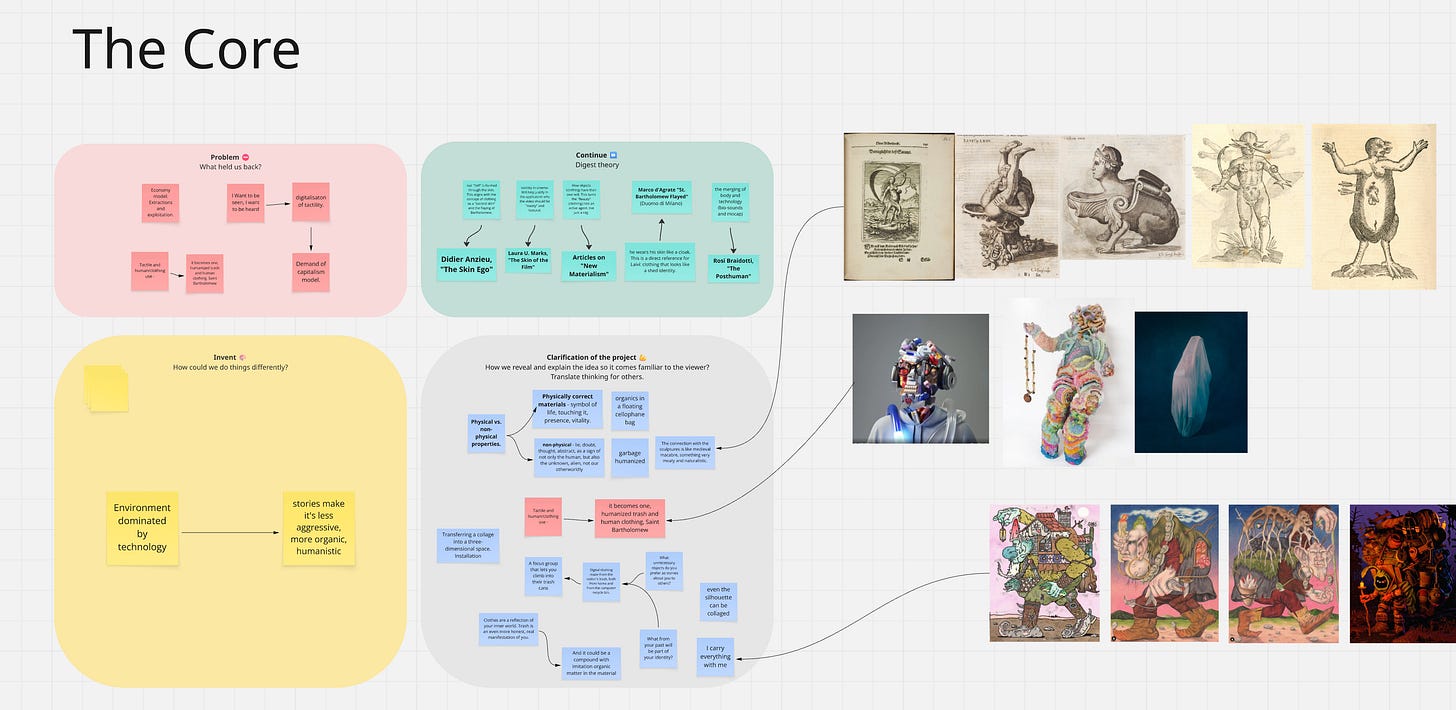Viewport: 1456px width, 710px height.
Task: Click the flexed arm emoji beside Clarification title
Action: [x=643, y=357]
